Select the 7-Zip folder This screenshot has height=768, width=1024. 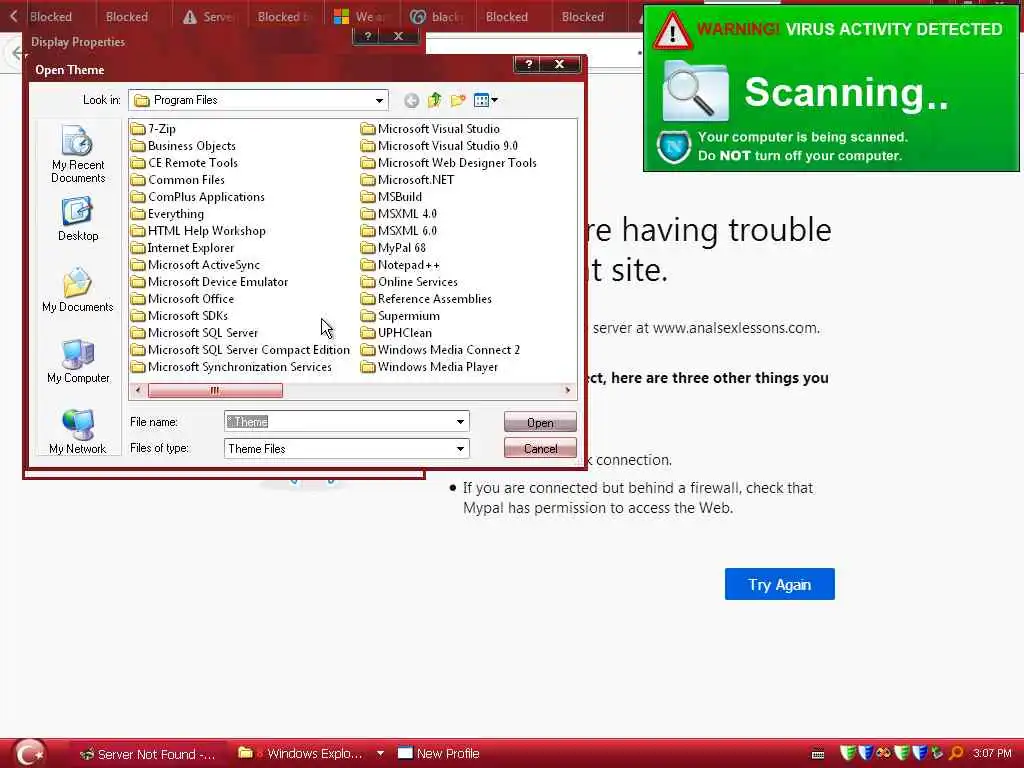tap(153, 129)
